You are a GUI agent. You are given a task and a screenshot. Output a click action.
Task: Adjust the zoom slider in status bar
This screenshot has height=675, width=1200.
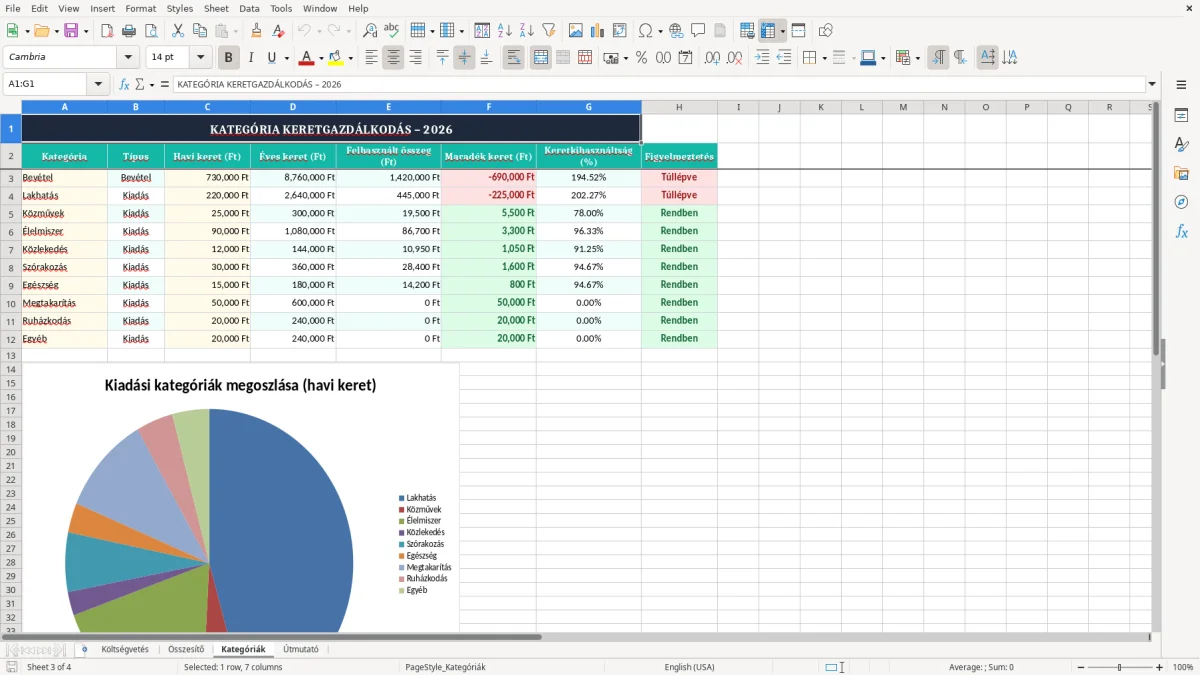(1119, 667)
